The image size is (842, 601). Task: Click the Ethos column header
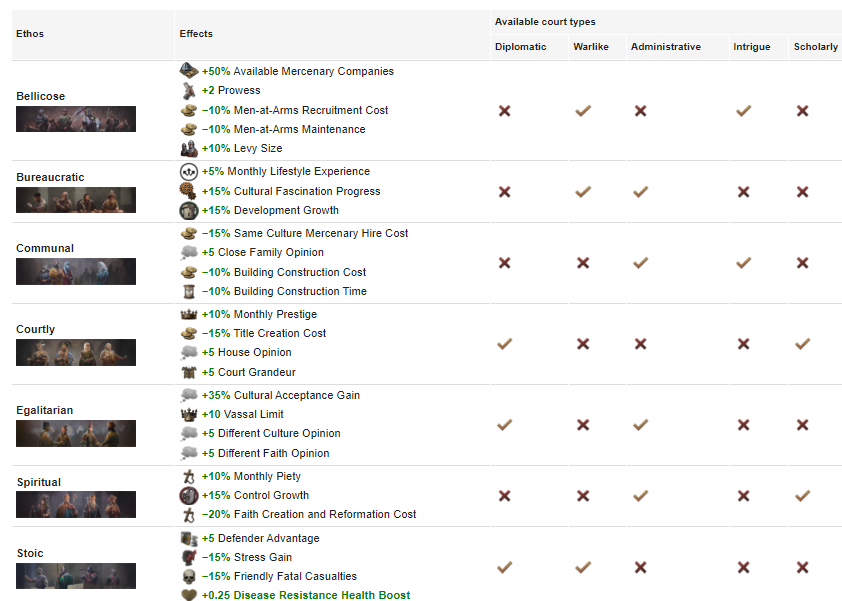tap(30, 34)
